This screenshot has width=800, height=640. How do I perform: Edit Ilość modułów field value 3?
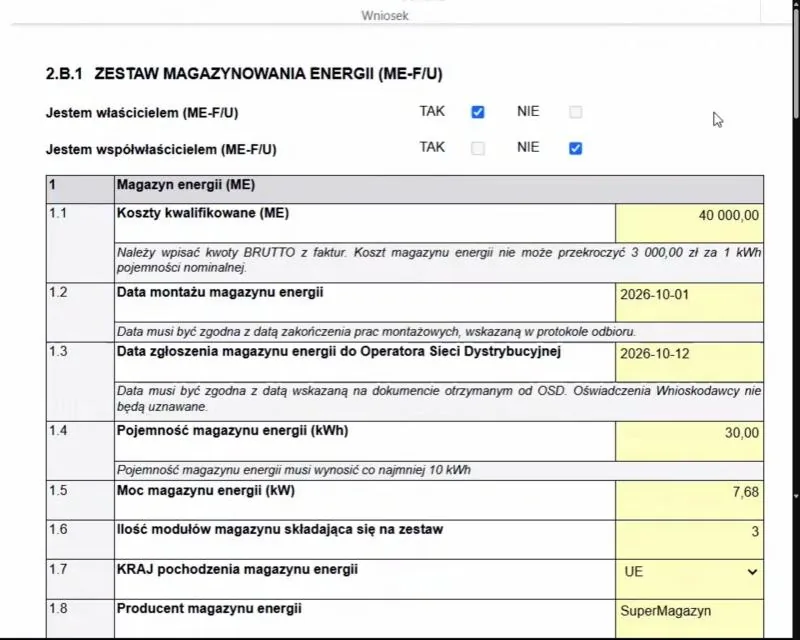click(689, 539)
